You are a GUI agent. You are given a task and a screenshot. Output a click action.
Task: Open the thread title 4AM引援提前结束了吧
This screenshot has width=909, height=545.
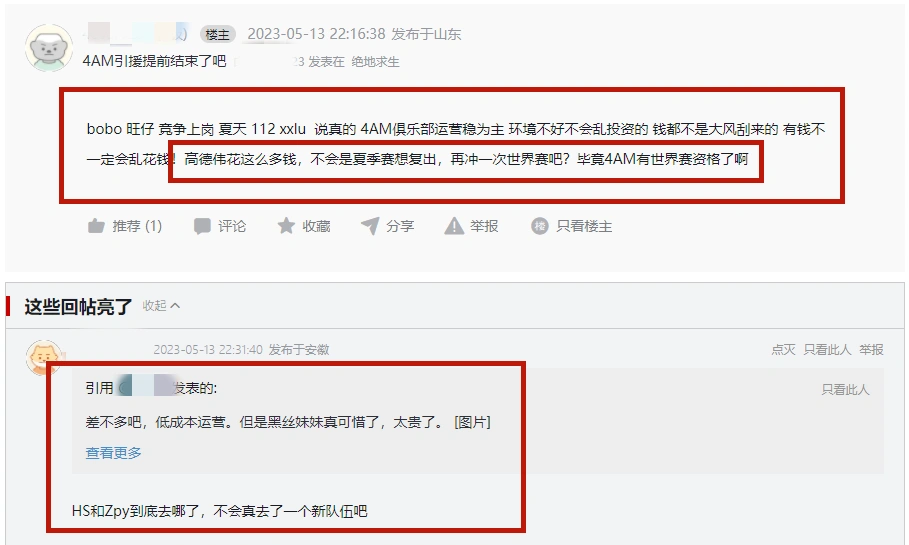pyautogui.click(x=154, y=61)
